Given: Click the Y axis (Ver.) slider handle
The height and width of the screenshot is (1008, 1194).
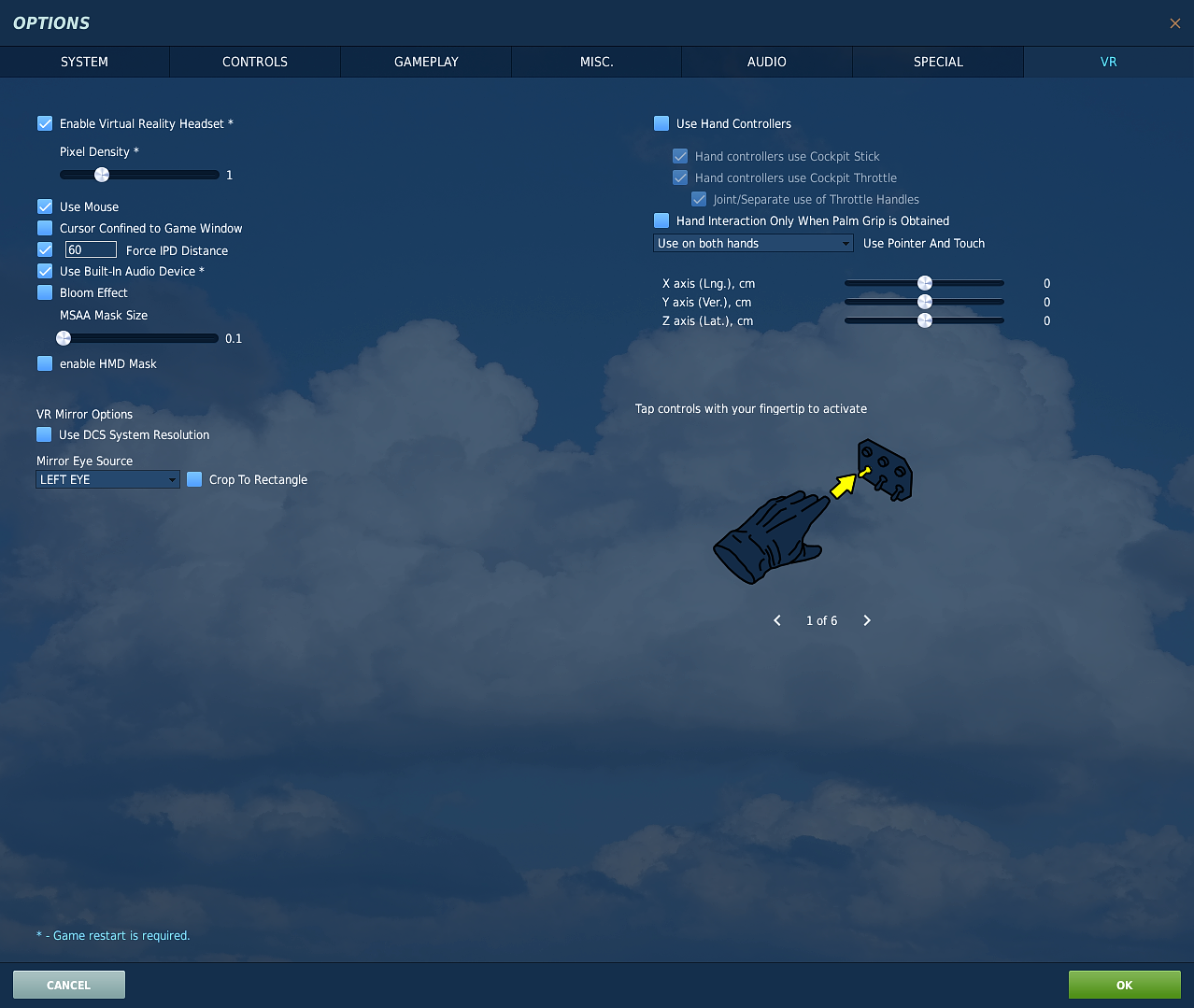Looking at the screenshot, I should tap(925, 302).
